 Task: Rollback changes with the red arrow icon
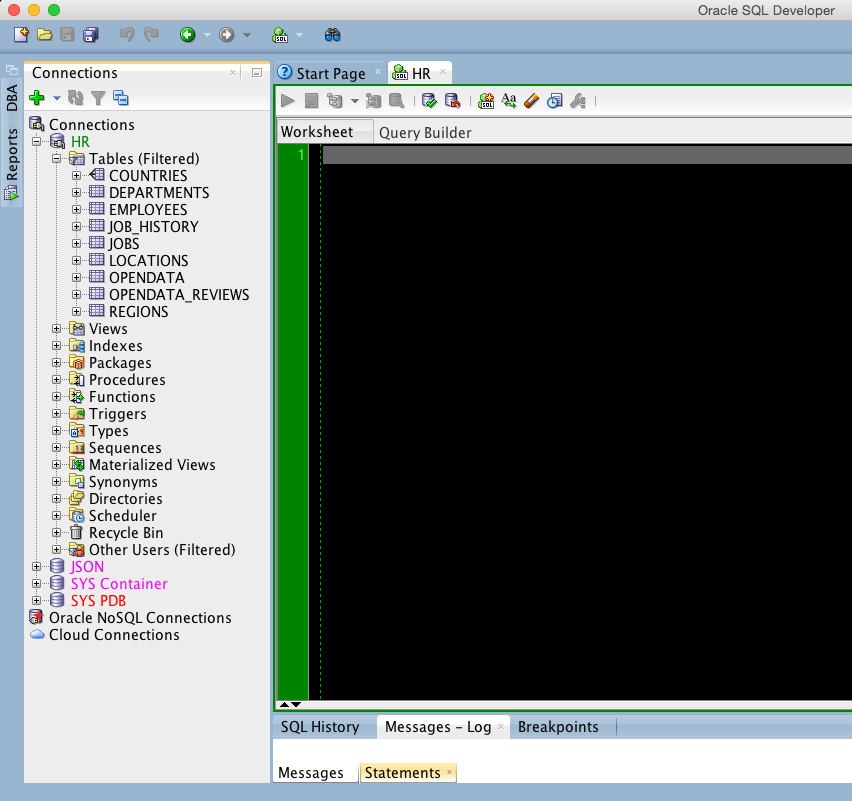coord(453,101)
